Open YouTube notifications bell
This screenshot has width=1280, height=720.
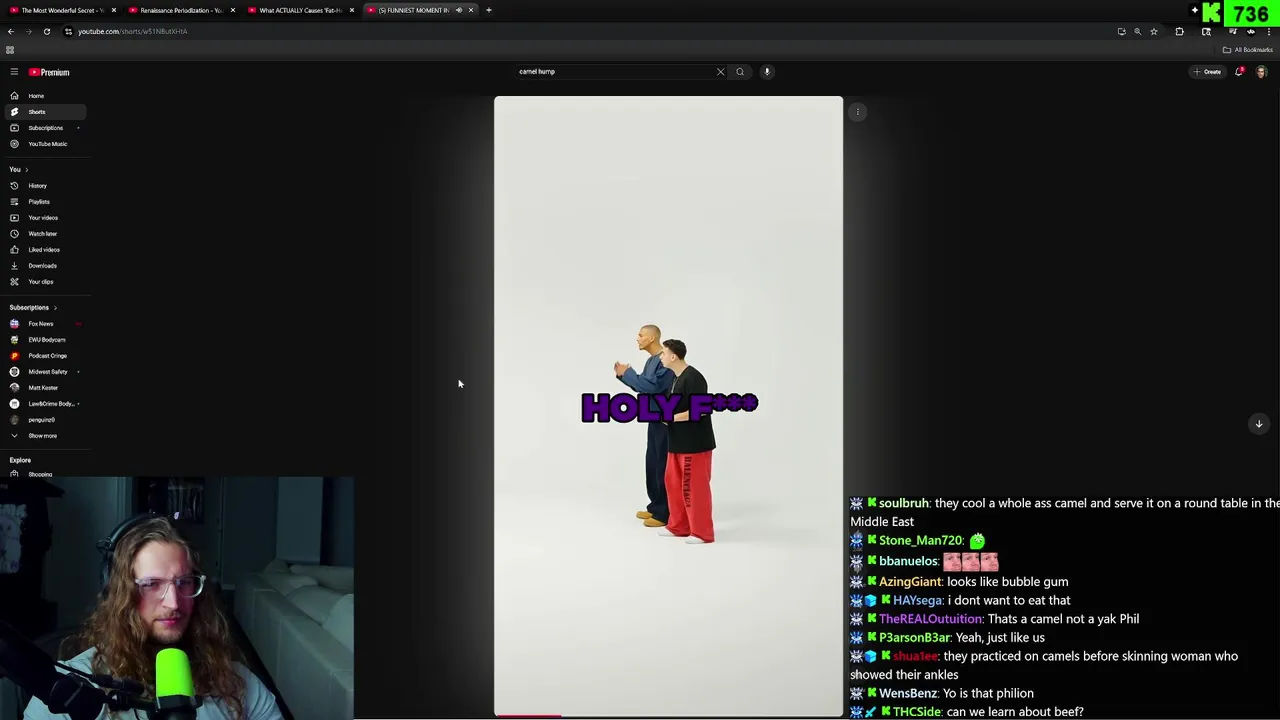(x=1239, y=72)
